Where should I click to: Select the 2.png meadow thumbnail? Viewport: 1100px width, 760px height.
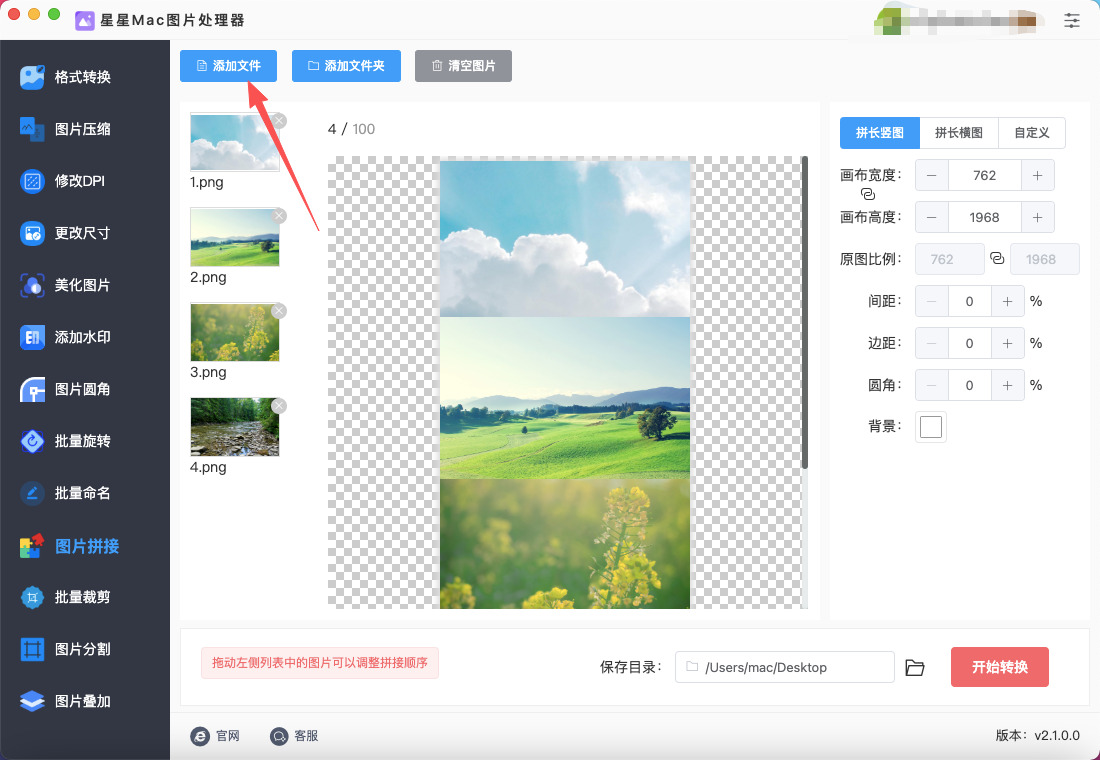[234, 237]
